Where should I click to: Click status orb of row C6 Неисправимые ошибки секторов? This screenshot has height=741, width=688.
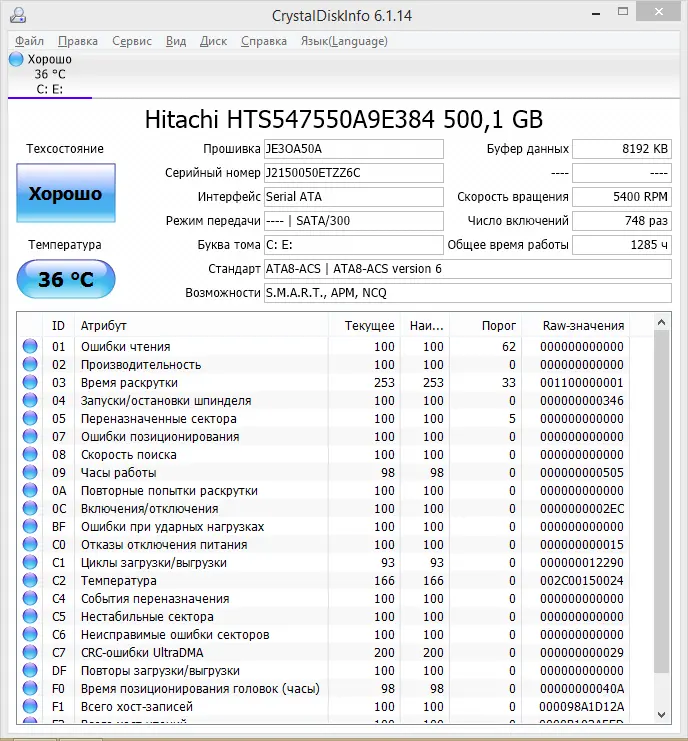[30, 634]
